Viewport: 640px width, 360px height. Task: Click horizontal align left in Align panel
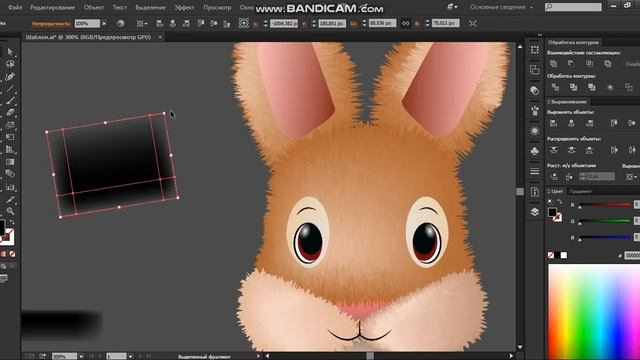(553, 123)
